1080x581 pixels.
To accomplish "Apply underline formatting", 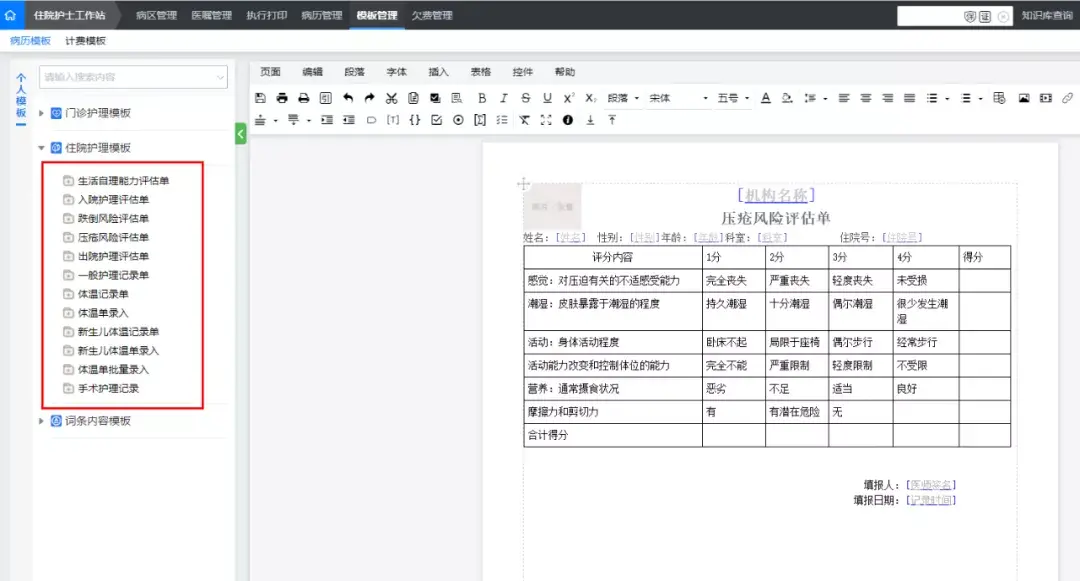I will [x=548, y=98].
